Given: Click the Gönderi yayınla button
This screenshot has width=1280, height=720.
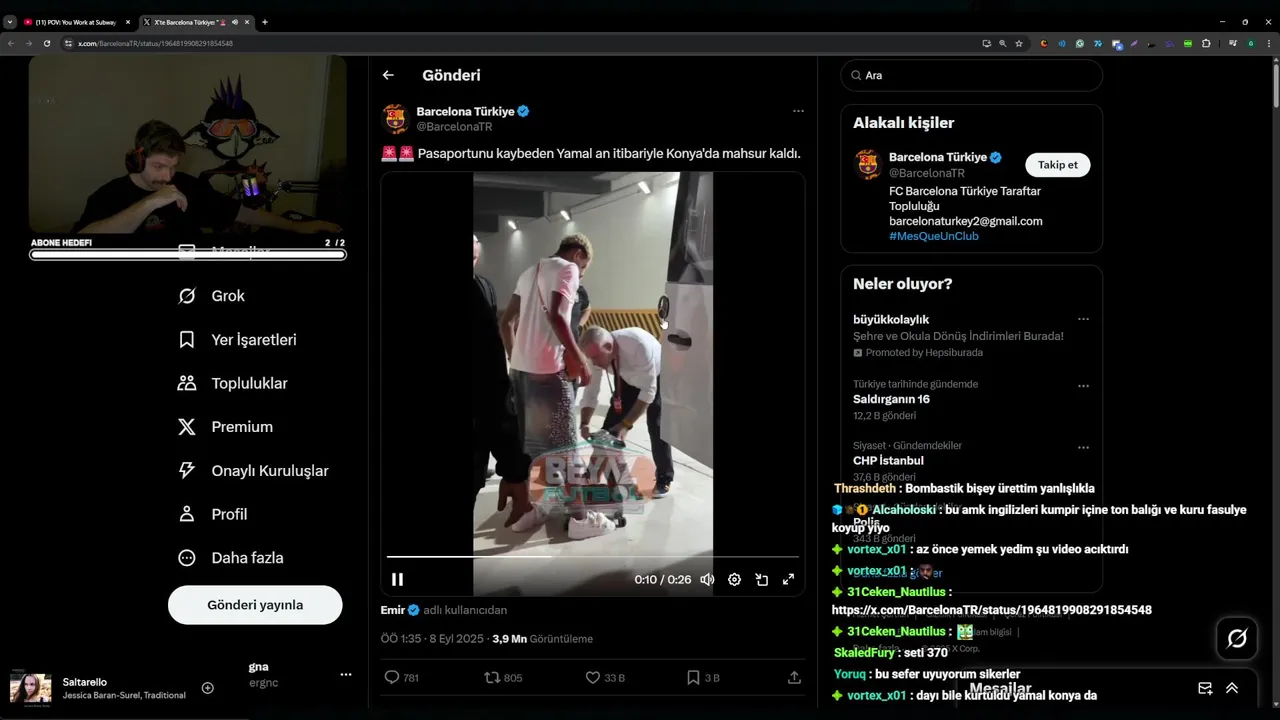Looking at the screenshot, I should click(x=255, y=605).
